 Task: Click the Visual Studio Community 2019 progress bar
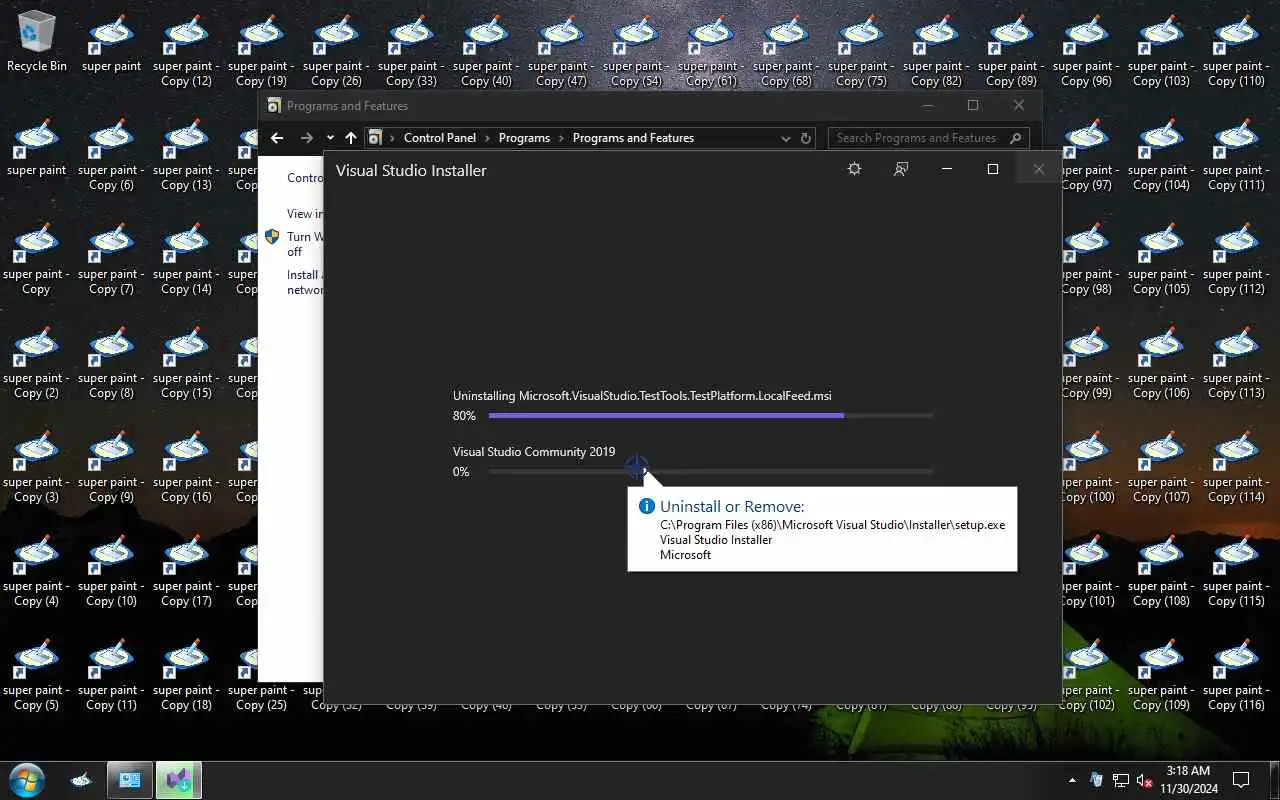710,471
